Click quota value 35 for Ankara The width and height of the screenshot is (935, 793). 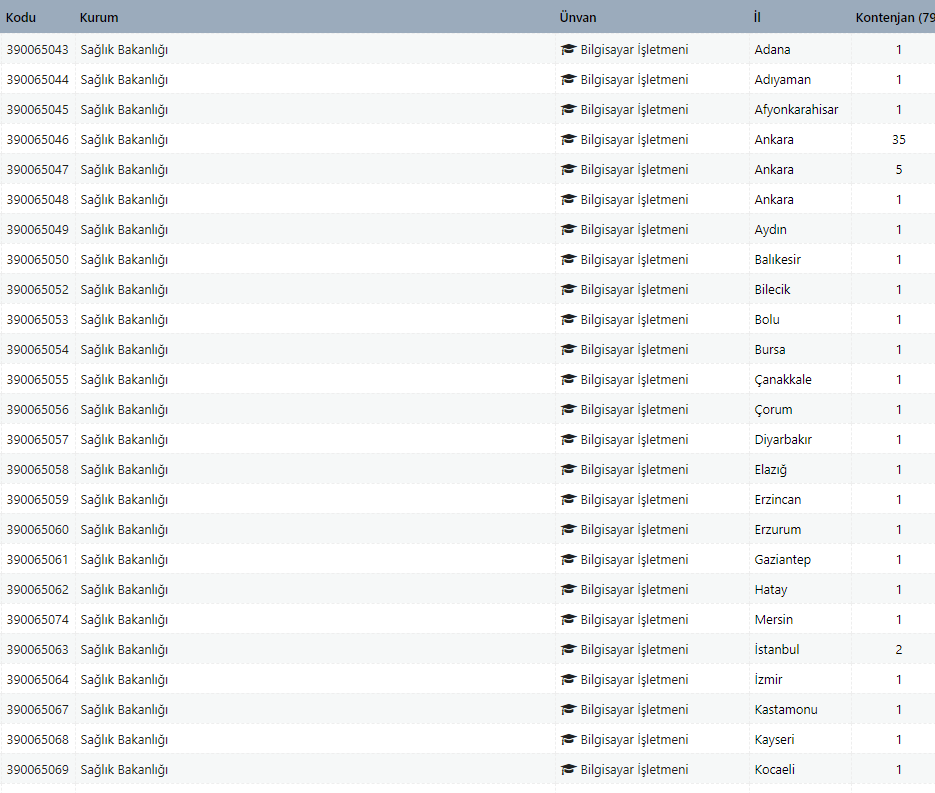899,140
